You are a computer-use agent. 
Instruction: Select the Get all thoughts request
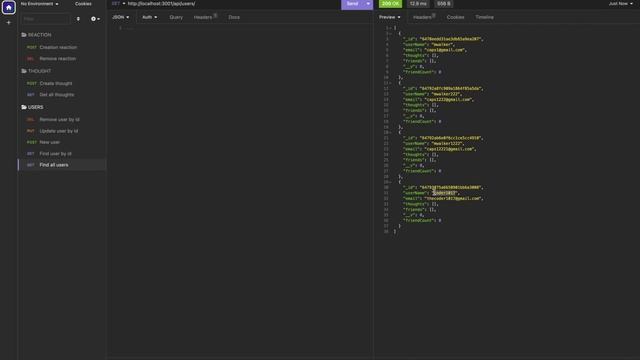tap(62, 95)
